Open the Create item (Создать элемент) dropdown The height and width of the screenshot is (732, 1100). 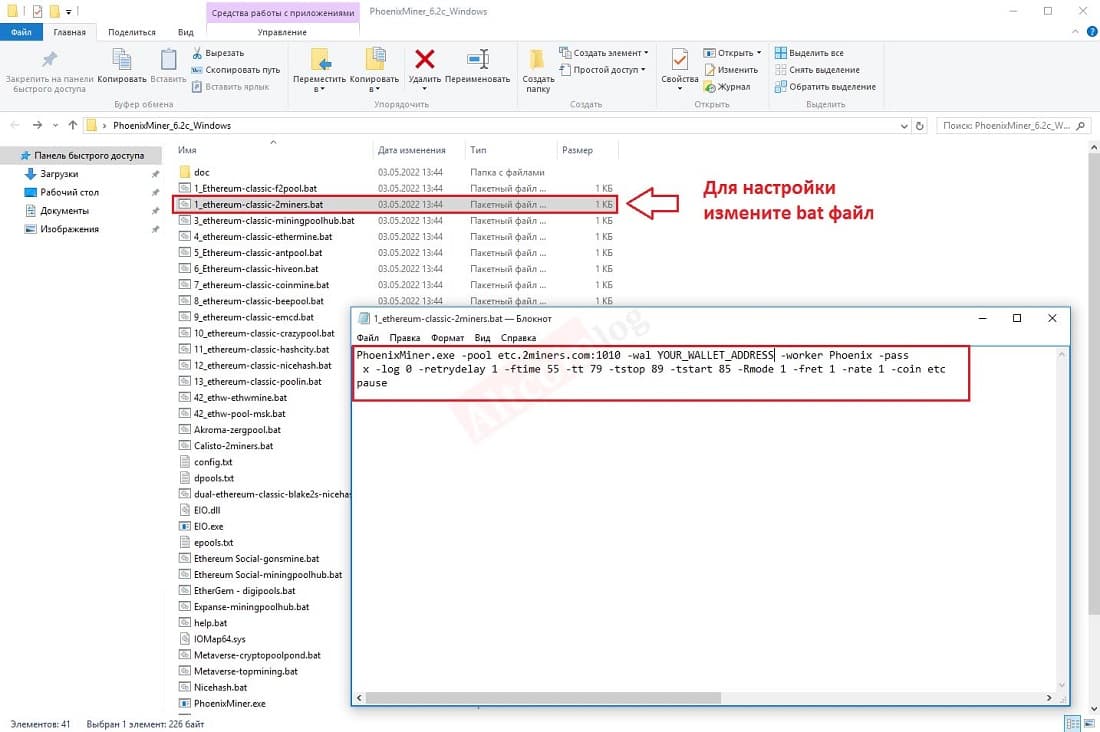(x=603, y=53)
